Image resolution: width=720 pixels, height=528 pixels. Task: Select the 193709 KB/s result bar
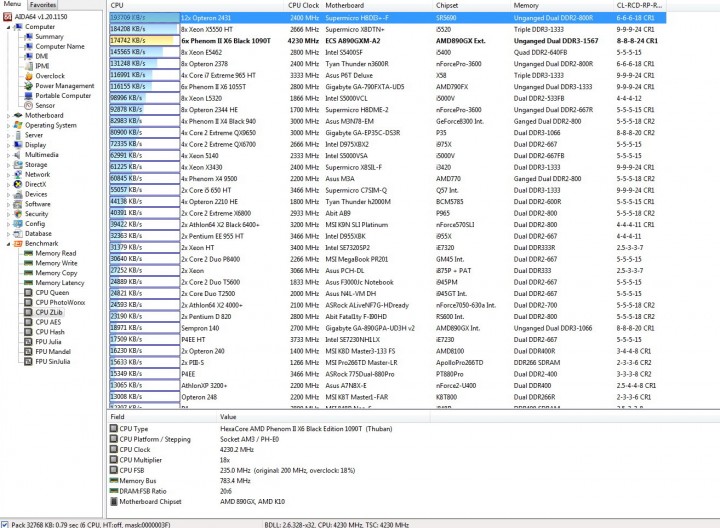click(144, 18)
